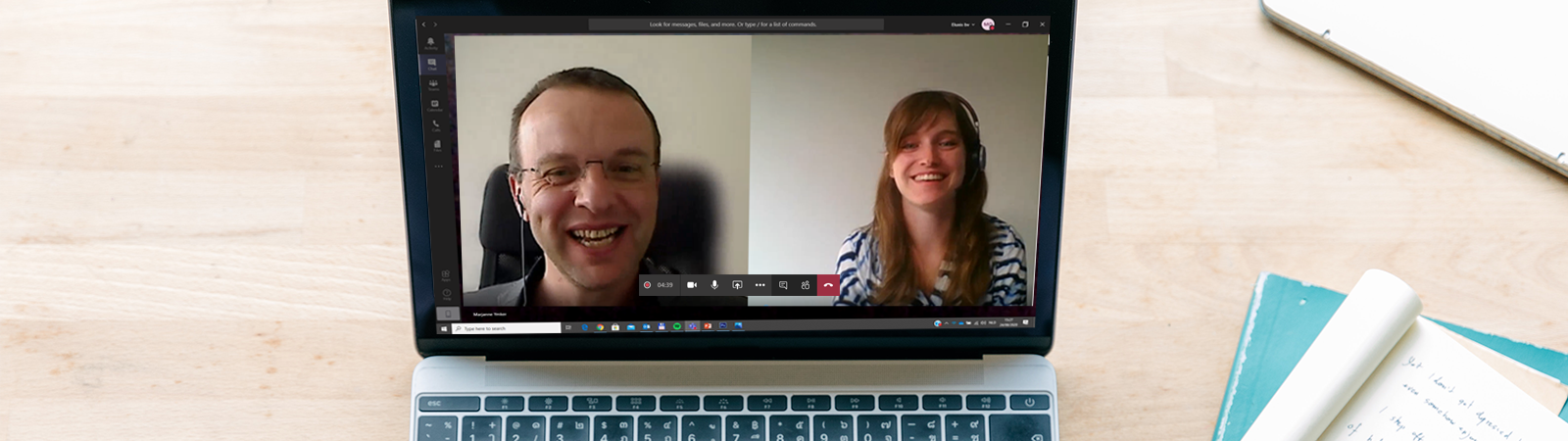Expand more apps ellipsis in left sidebar
This screenshot has width=1568, height=441.
tap(438, 166)
